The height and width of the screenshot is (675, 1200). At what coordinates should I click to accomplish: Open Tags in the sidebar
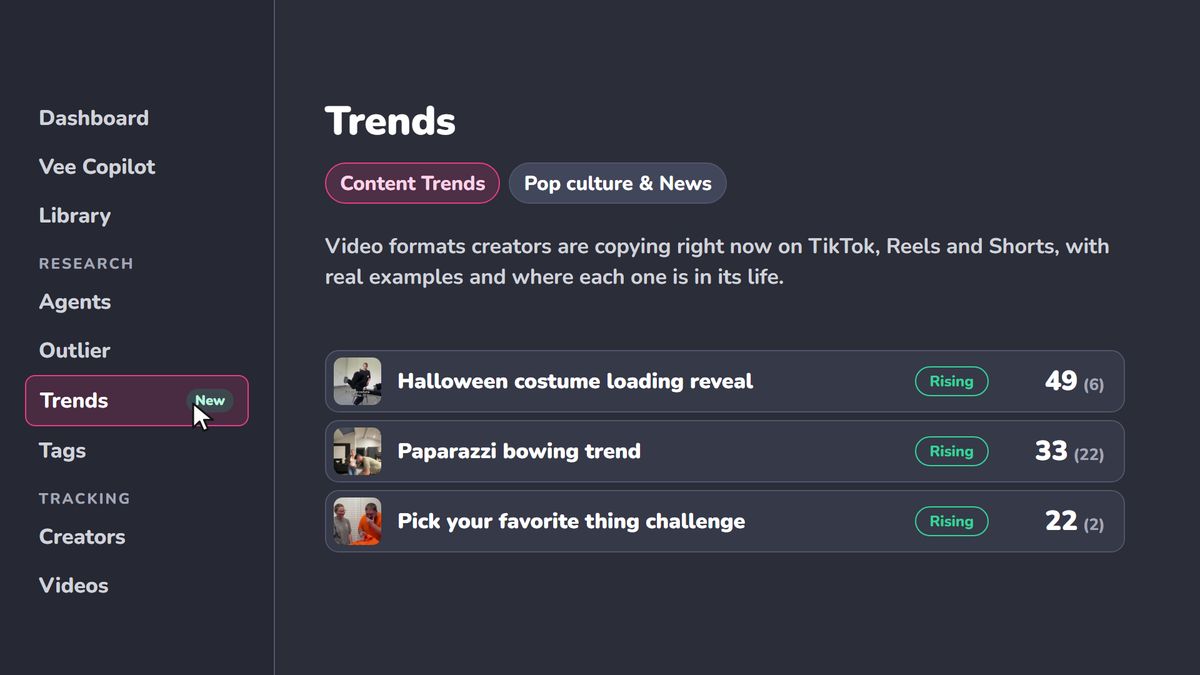63,451
